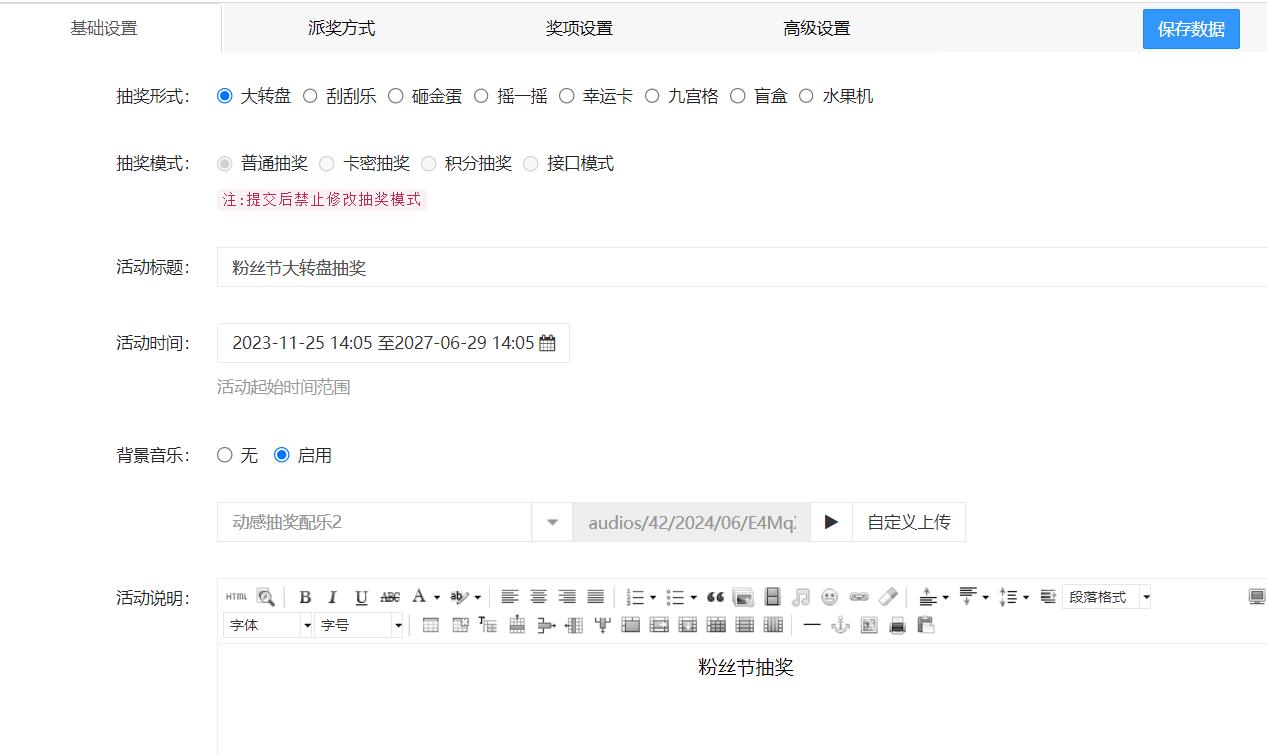The height and width of the screenshot is (755, 1267).
Task: Select 九宫格 lottery form
Action: [652, 96]
